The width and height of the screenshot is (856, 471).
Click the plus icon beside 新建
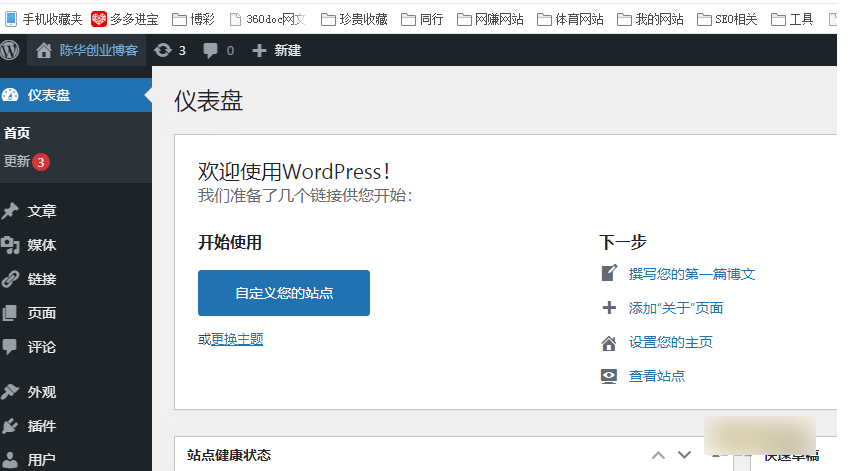click(x=259, y=51)
